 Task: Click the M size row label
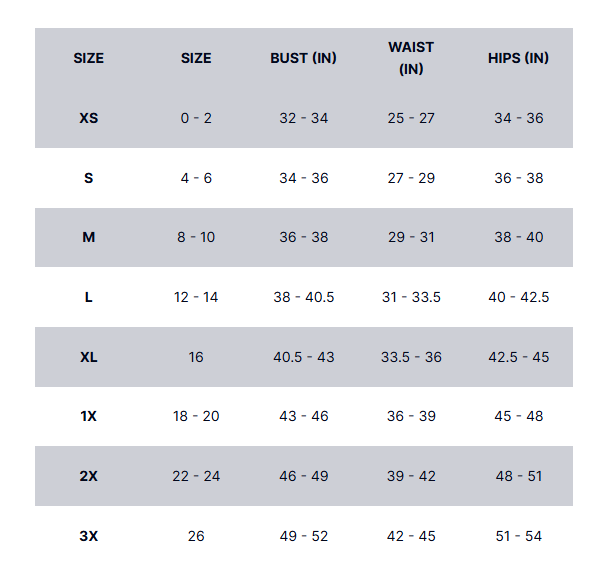(x=89, y=238)
